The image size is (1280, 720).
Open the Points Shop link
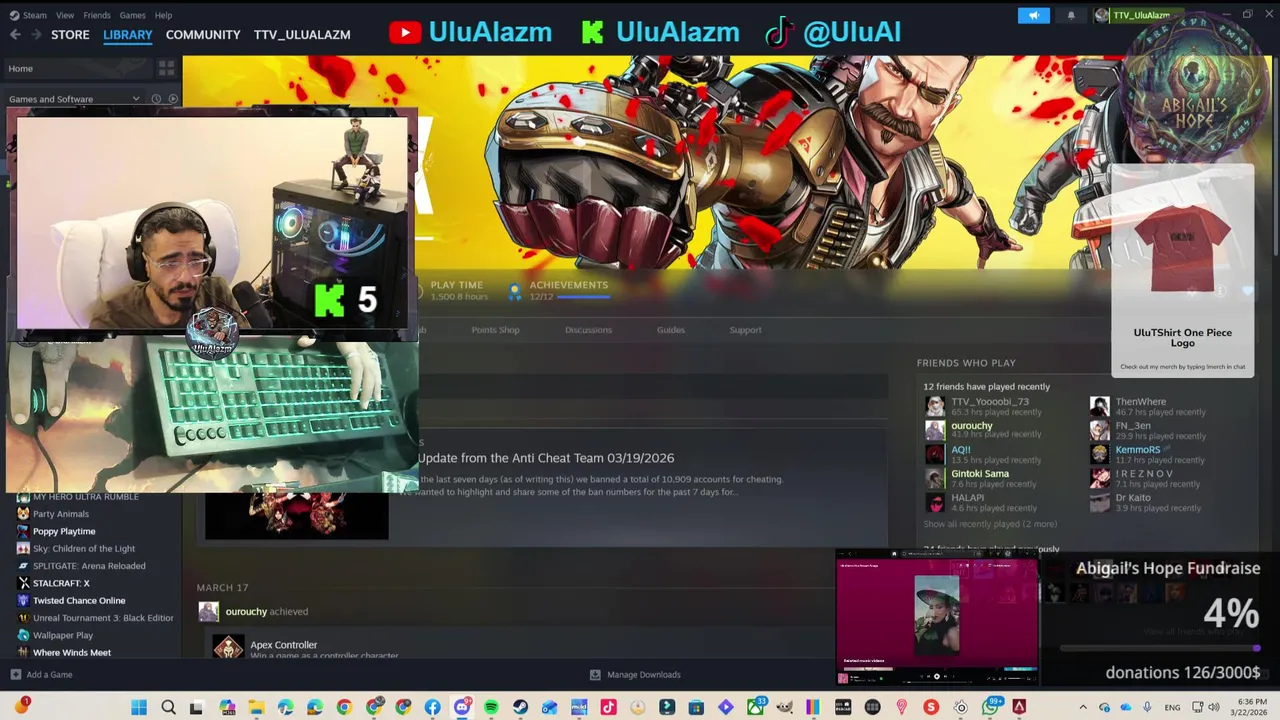[x=495, y=330]
